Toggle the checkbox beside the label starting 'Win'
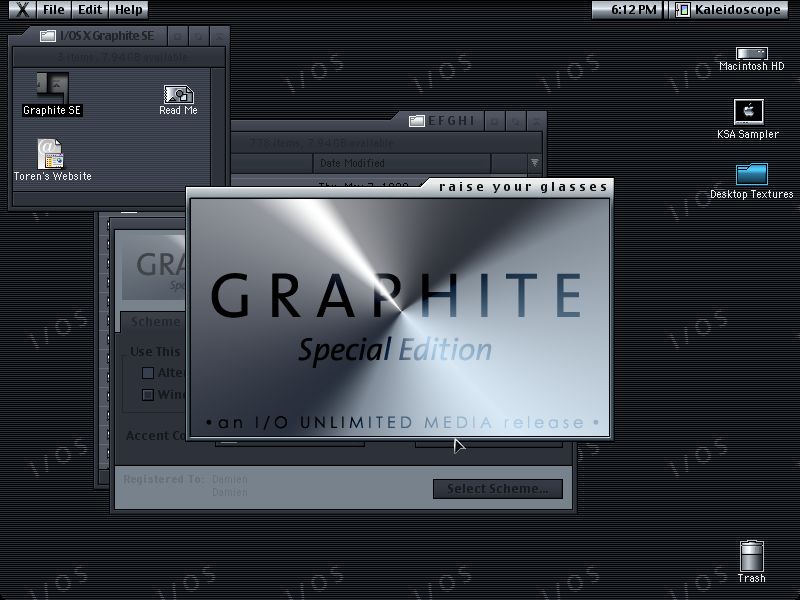This screenshot has height=600, width=800. click(x=148, y=395)
